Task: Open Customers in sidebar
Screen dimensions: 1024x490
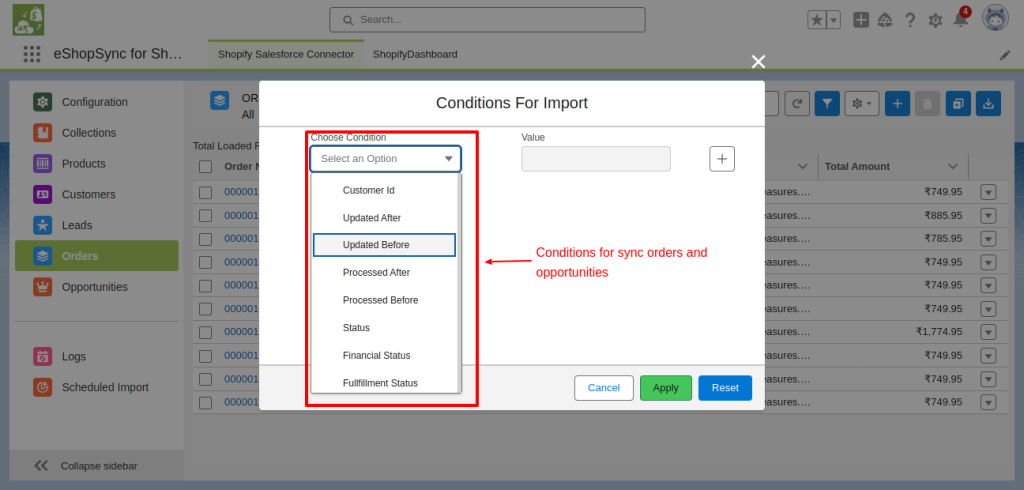Action: 97,194
